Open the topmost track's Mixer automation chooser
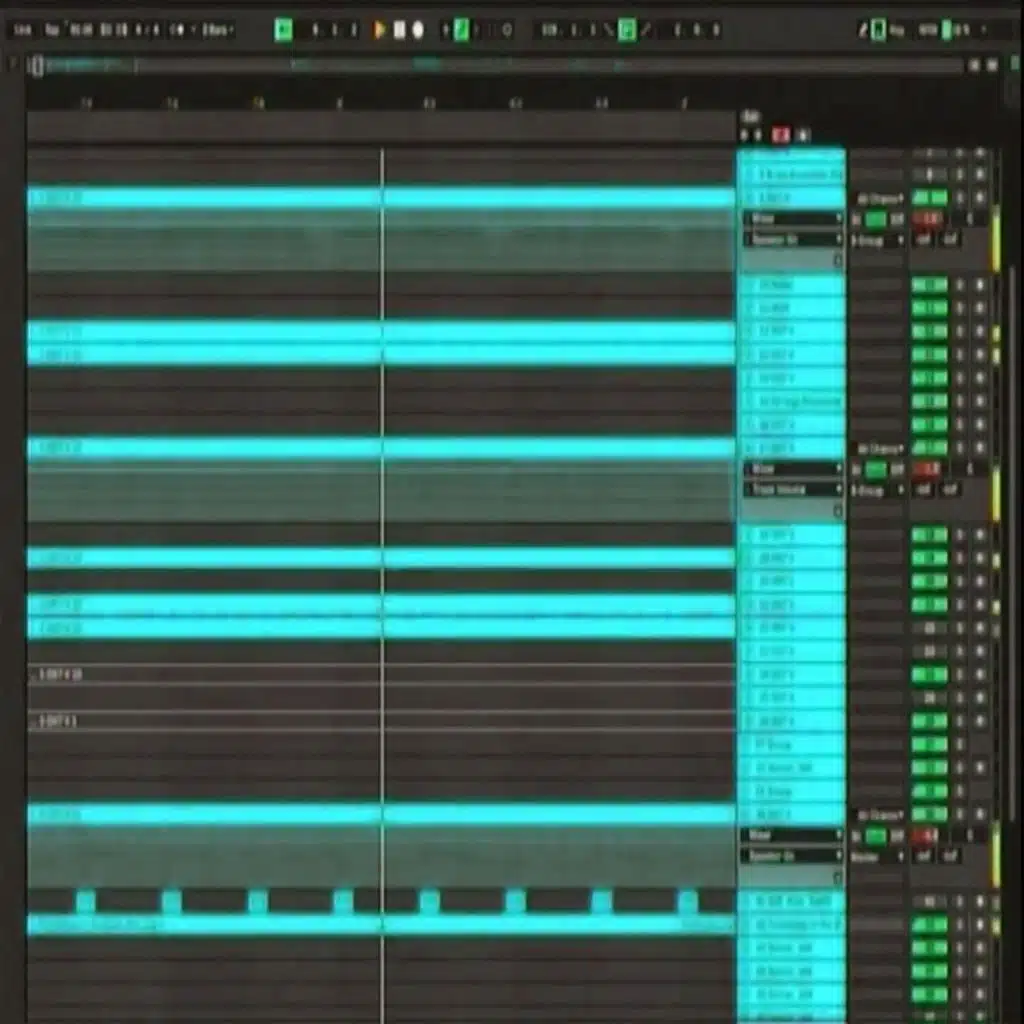 792,218
